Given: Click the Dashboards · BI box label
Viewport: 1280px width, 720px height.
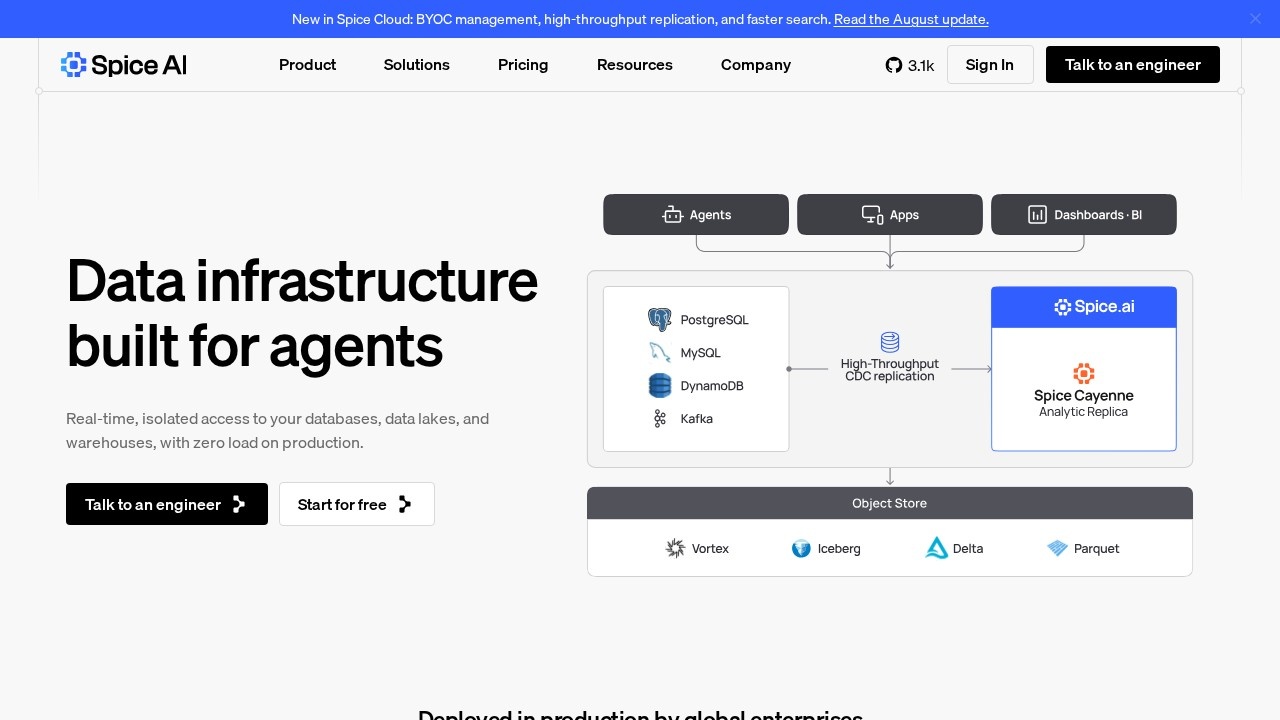Looking at the screenshot, I should click(1098, 215).
